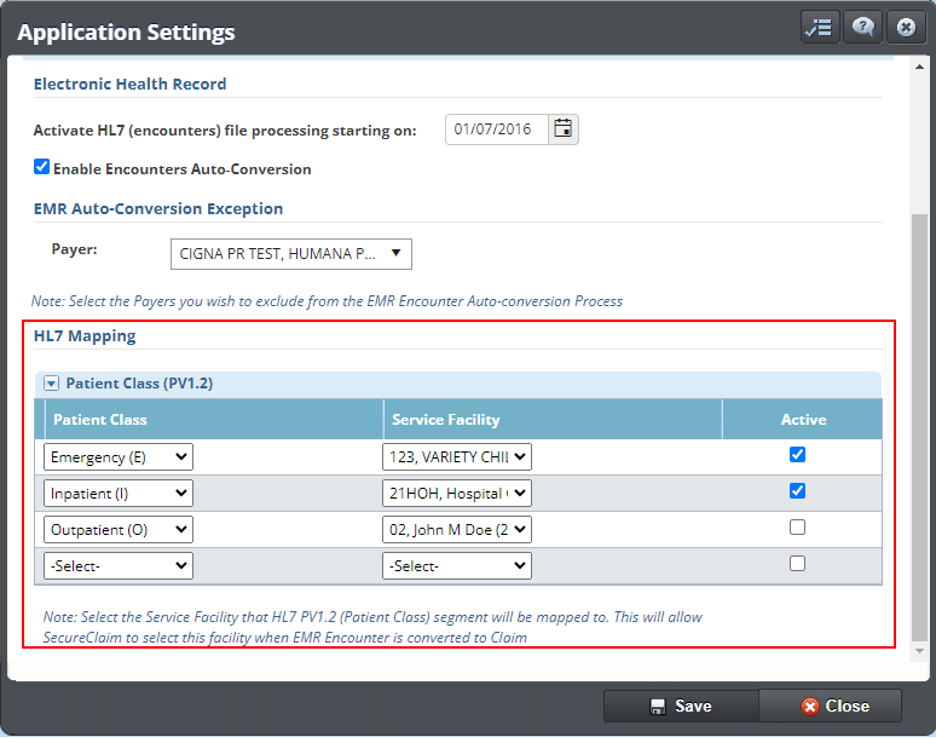Open the Outpatient (O) patient class dropdown
Image resolution: width=936 pixels, height=738 pixels.
[x=118, y=529]
